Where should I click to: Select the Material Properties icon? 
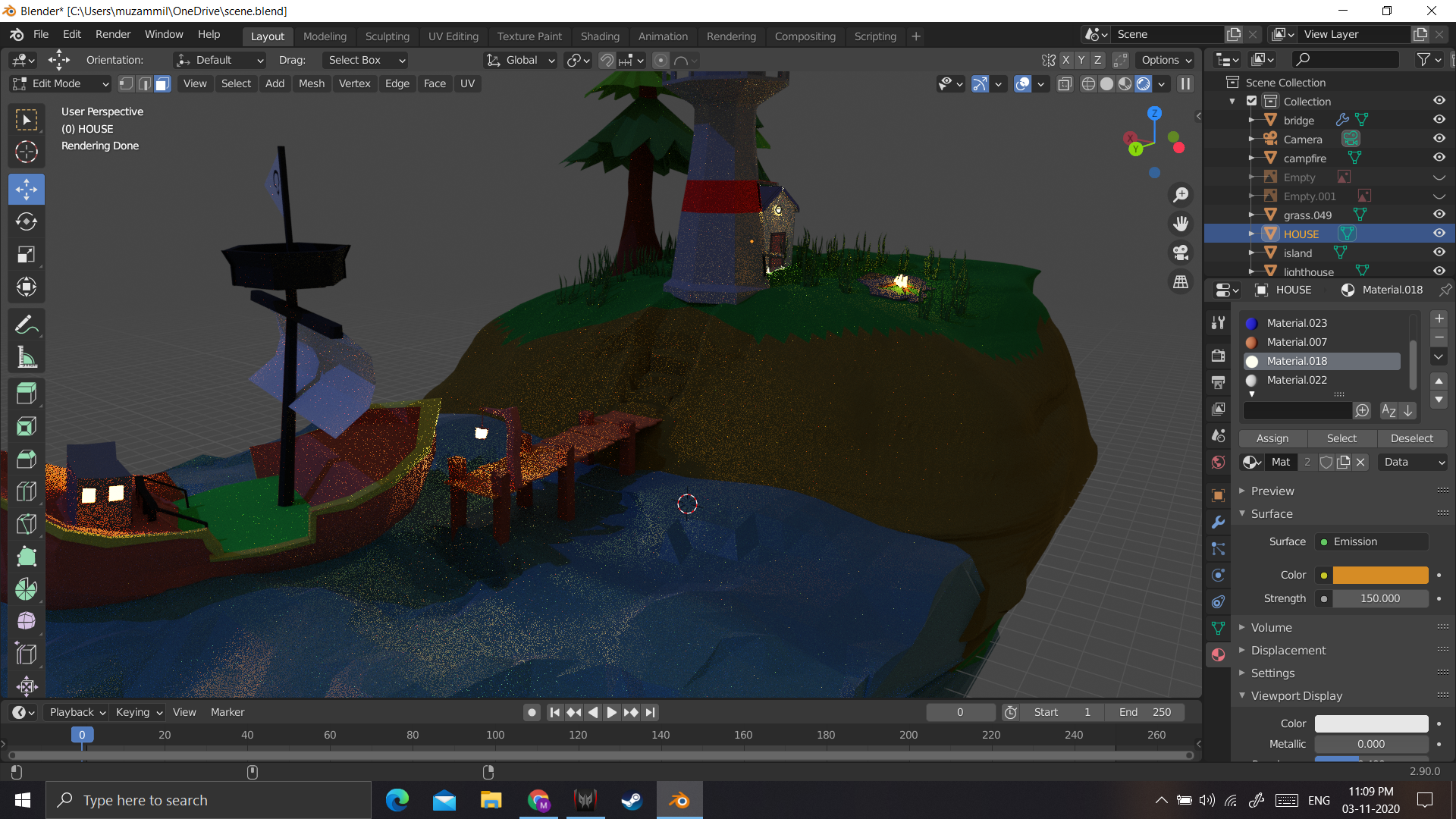[1219, 655]
